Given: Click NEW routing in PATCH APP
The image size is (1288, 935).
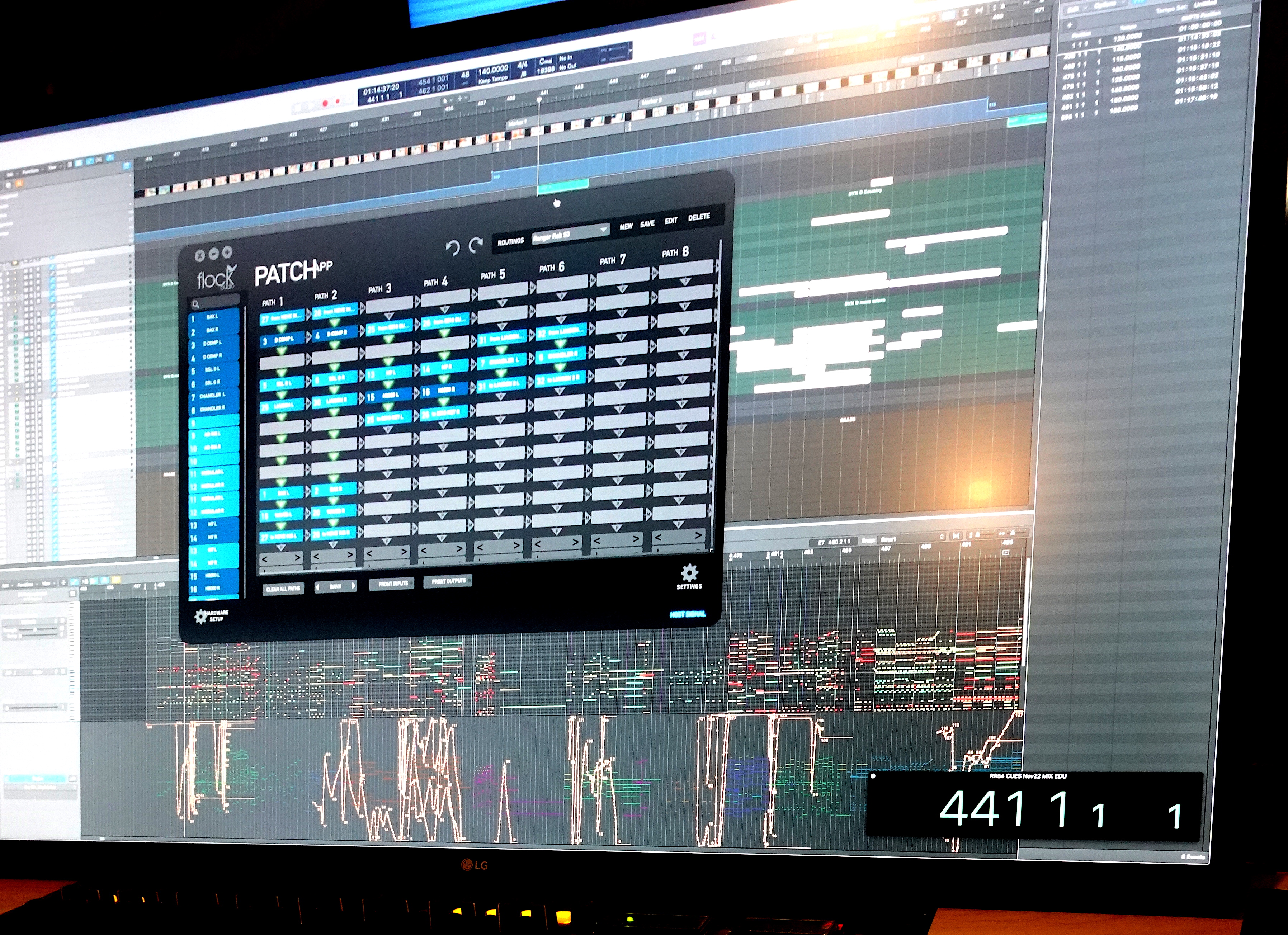Looking at the screenshot, I should [626, 226].
